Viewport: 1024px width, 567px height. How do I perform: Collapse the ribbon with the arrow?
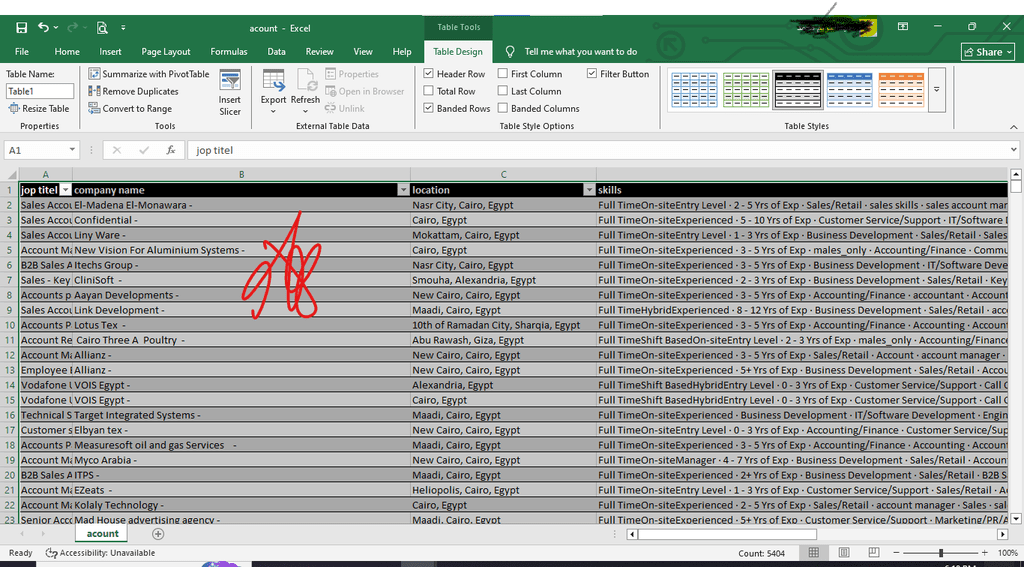pyautogui.click(x=1014, y=127)
